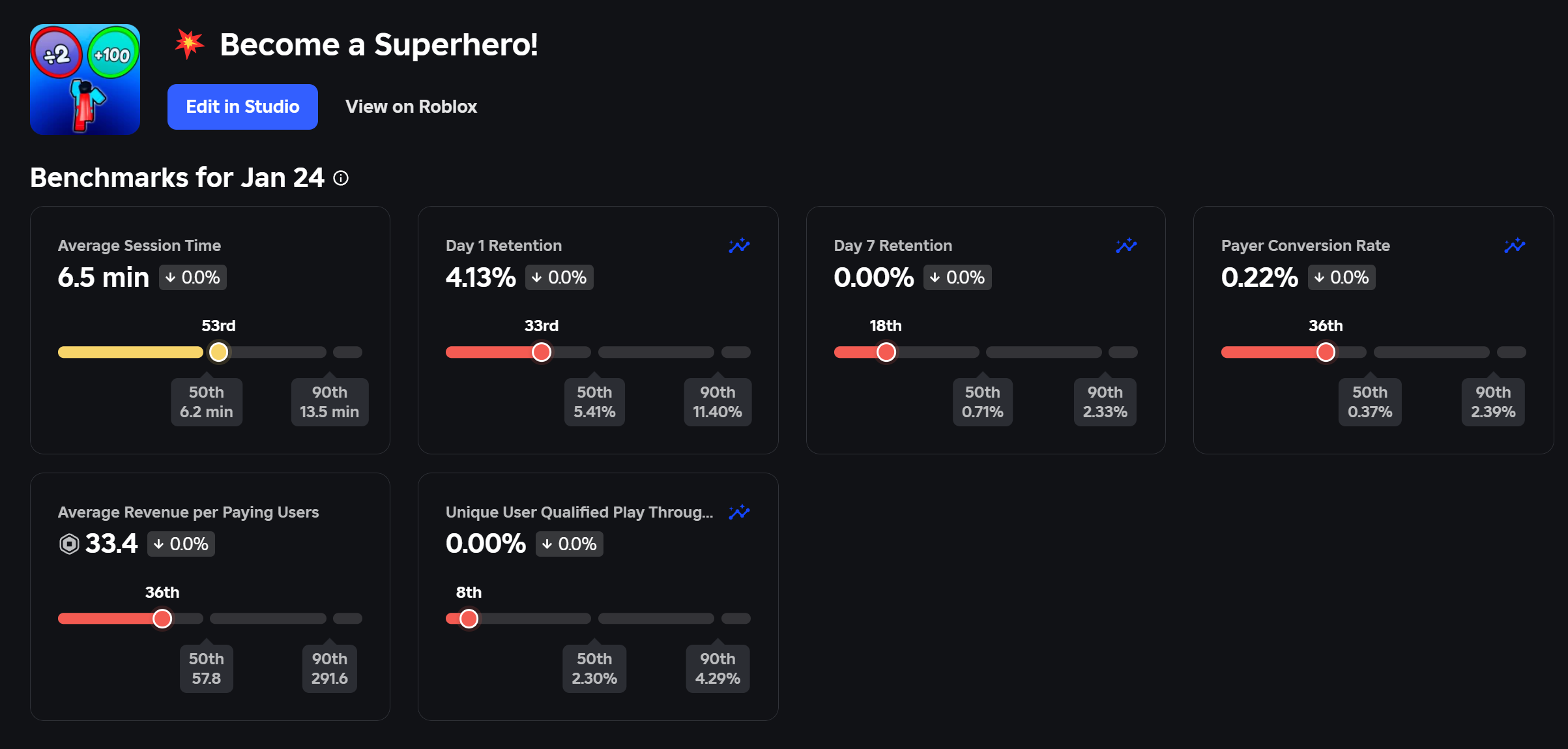Click the 33rd percentile Day 1 Retention marker
Viewport: 1568px width, 749px height.
pos(542,352)
